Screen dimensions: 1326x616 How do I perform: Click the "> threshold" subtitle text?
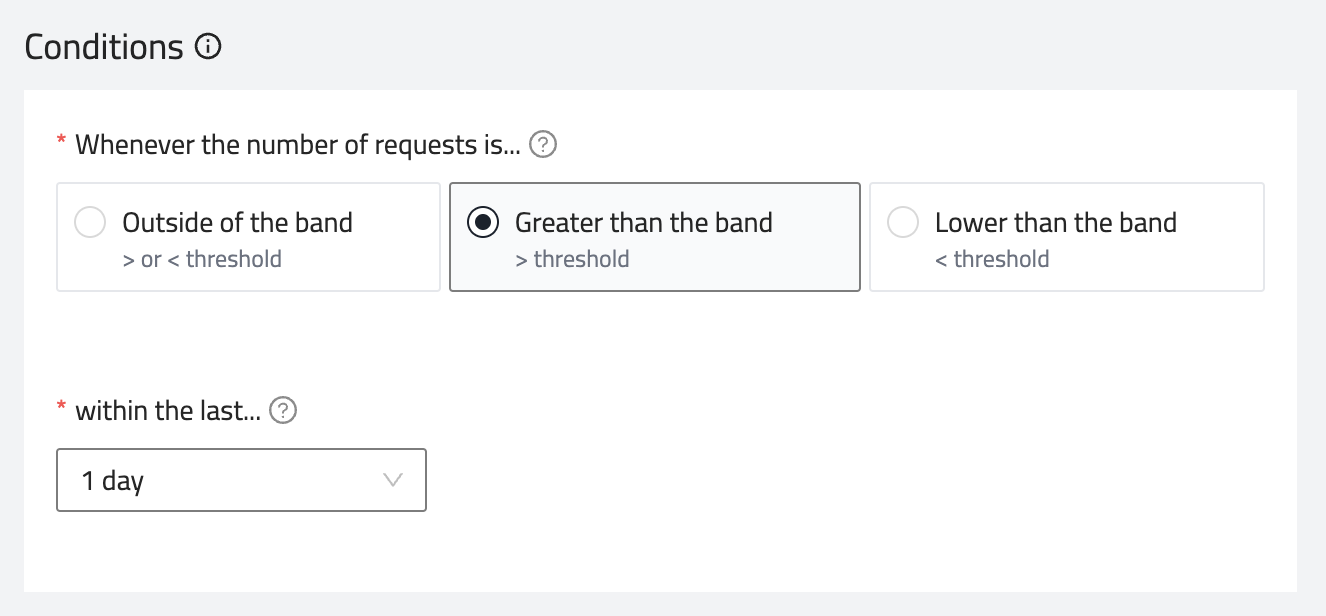click(x=572, y=260)
